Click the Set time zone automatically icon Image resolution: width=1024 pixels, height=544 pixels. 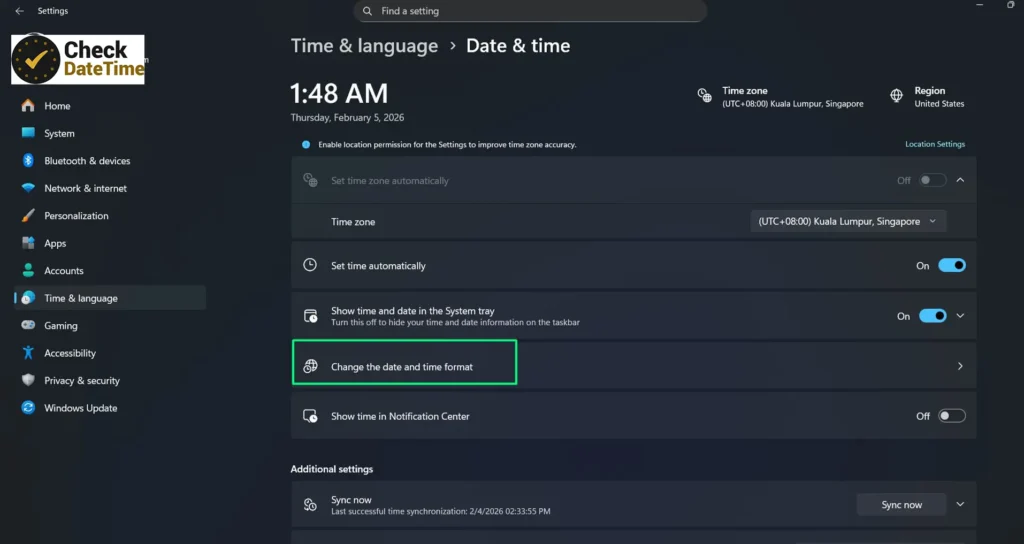(x=310, y=180)
